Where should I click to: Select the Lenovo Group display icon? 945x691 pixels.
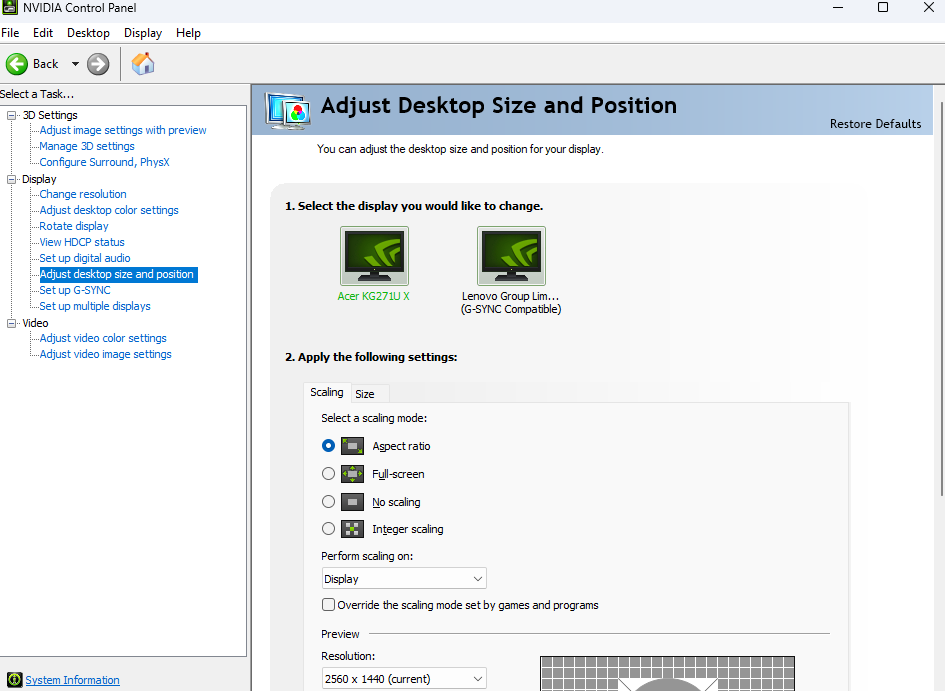[x=511, y=255]
